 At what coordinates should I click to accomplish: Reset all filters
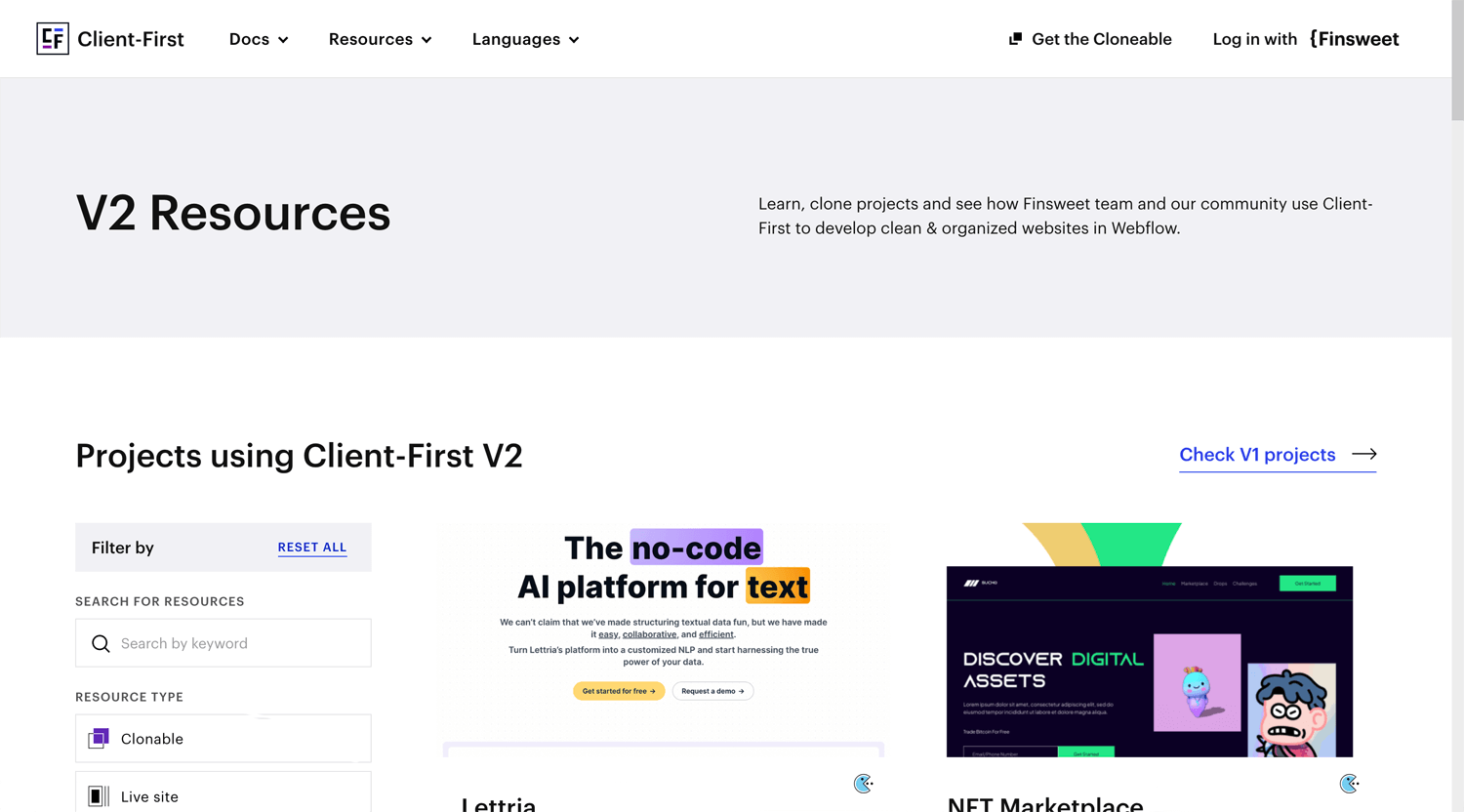(x=312, y=548)
